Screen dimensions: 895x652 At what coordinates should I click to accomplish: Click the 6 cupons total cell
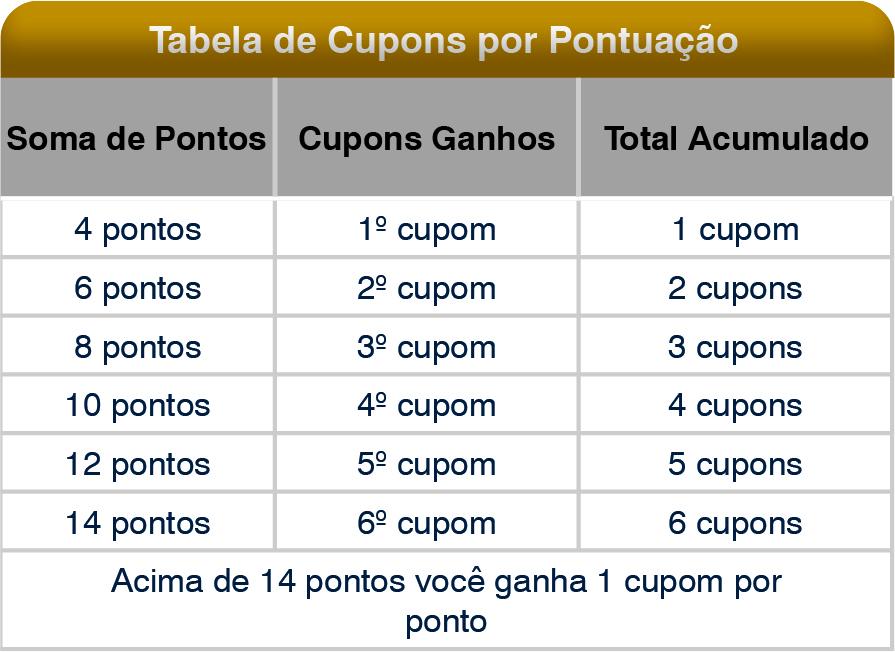pyautogui.click(x=736, y=523)
